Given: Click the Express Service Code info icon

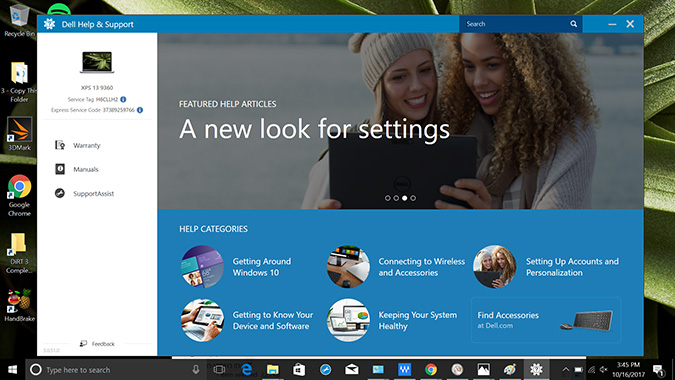Looking at the screenshot, I should 140,110.
